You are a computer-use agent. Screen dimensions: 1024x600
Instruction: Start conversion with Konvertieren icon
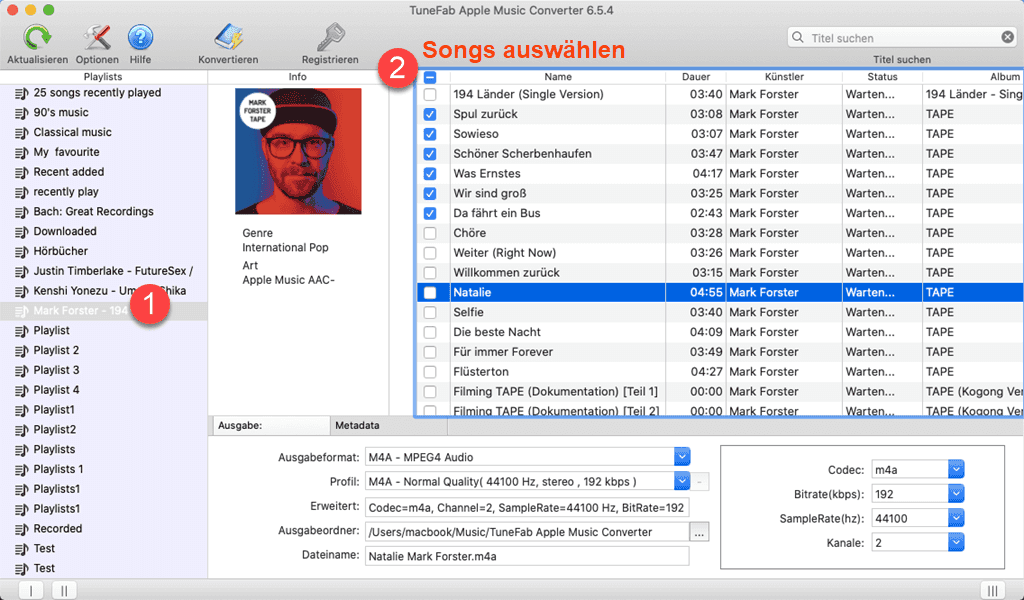(228, 39)
